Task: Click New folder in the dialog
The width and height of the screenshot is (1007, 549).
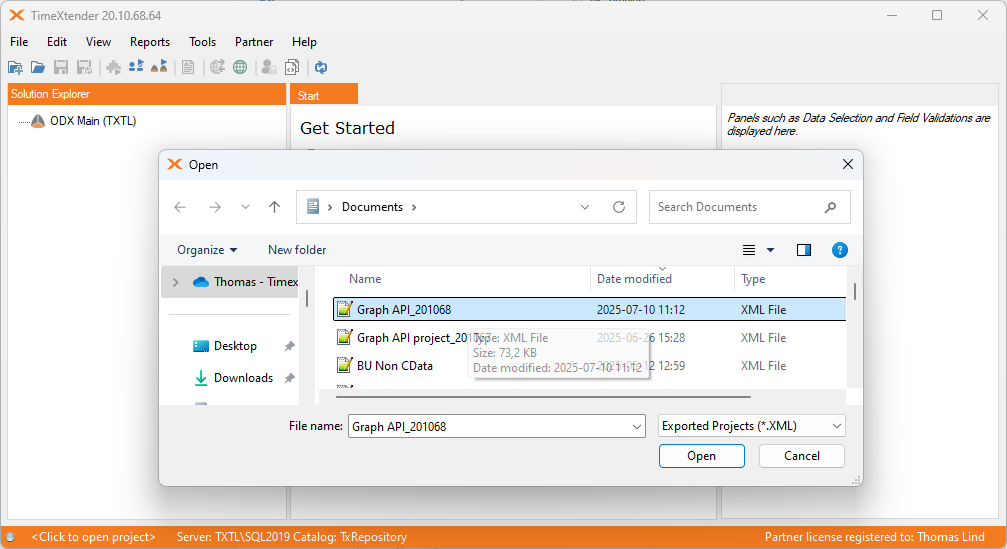Action: point(297,250)
